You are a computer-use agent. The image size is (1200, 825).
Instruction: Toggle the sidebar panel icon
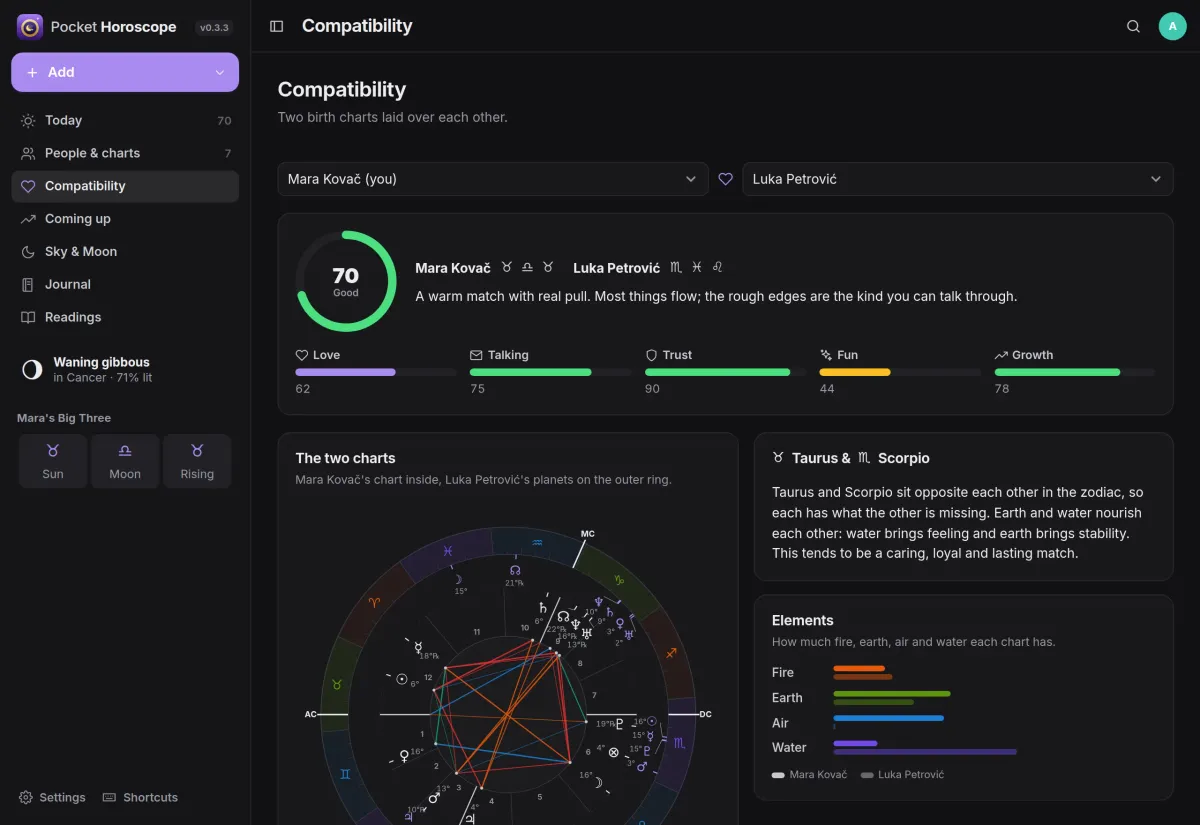pyautogui.click(x=277, y=26)
